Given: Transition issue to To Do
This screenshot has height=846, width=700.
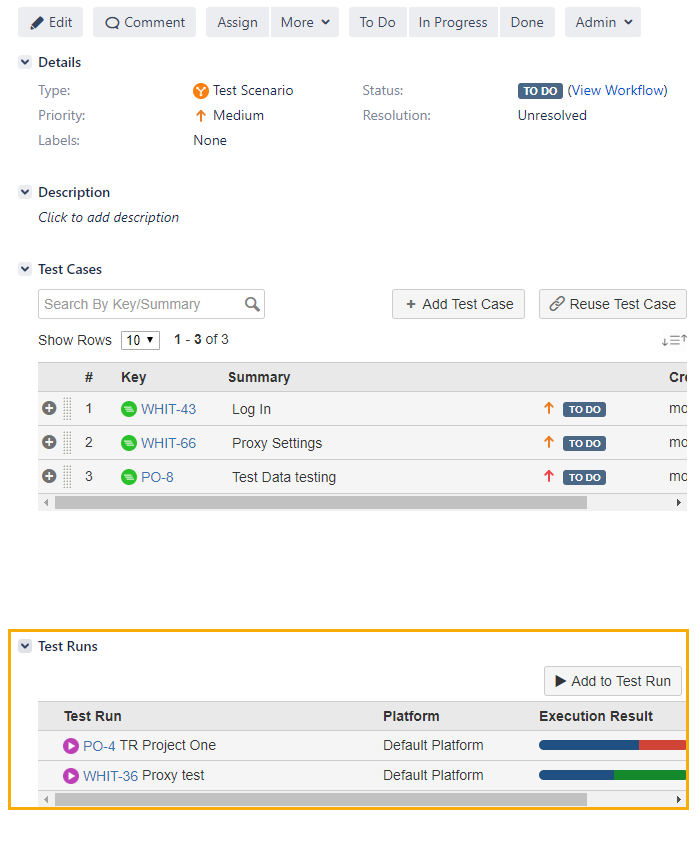Looking at the screenshot, I should click(x=378, y=22).
